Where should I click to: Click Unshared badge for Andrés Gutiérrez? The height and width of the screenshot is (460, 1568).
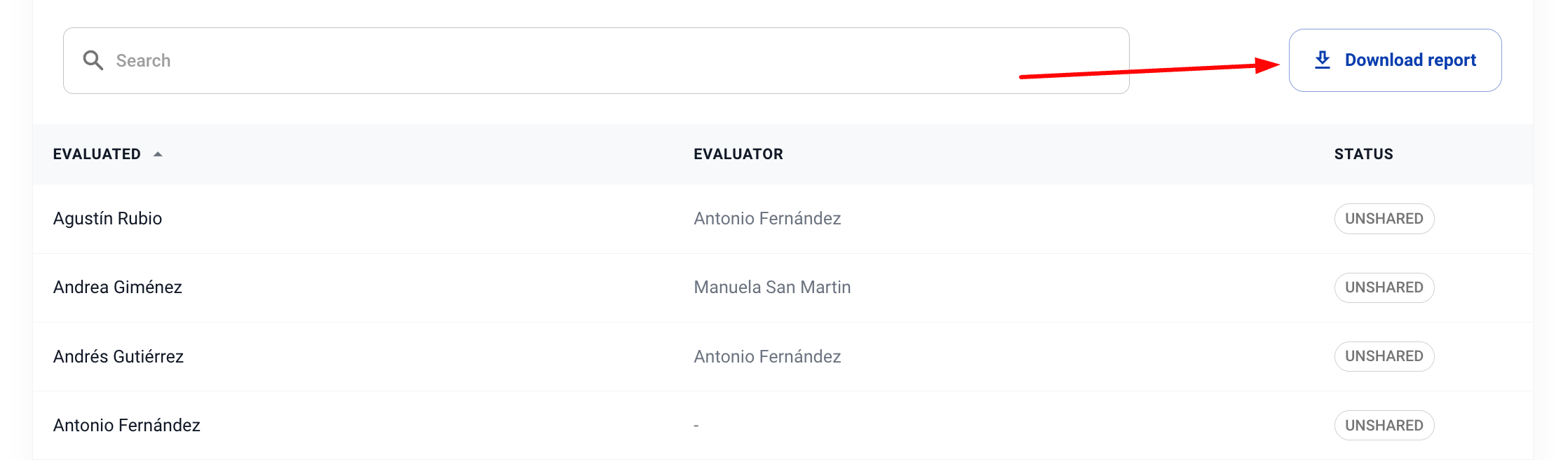1384,356
